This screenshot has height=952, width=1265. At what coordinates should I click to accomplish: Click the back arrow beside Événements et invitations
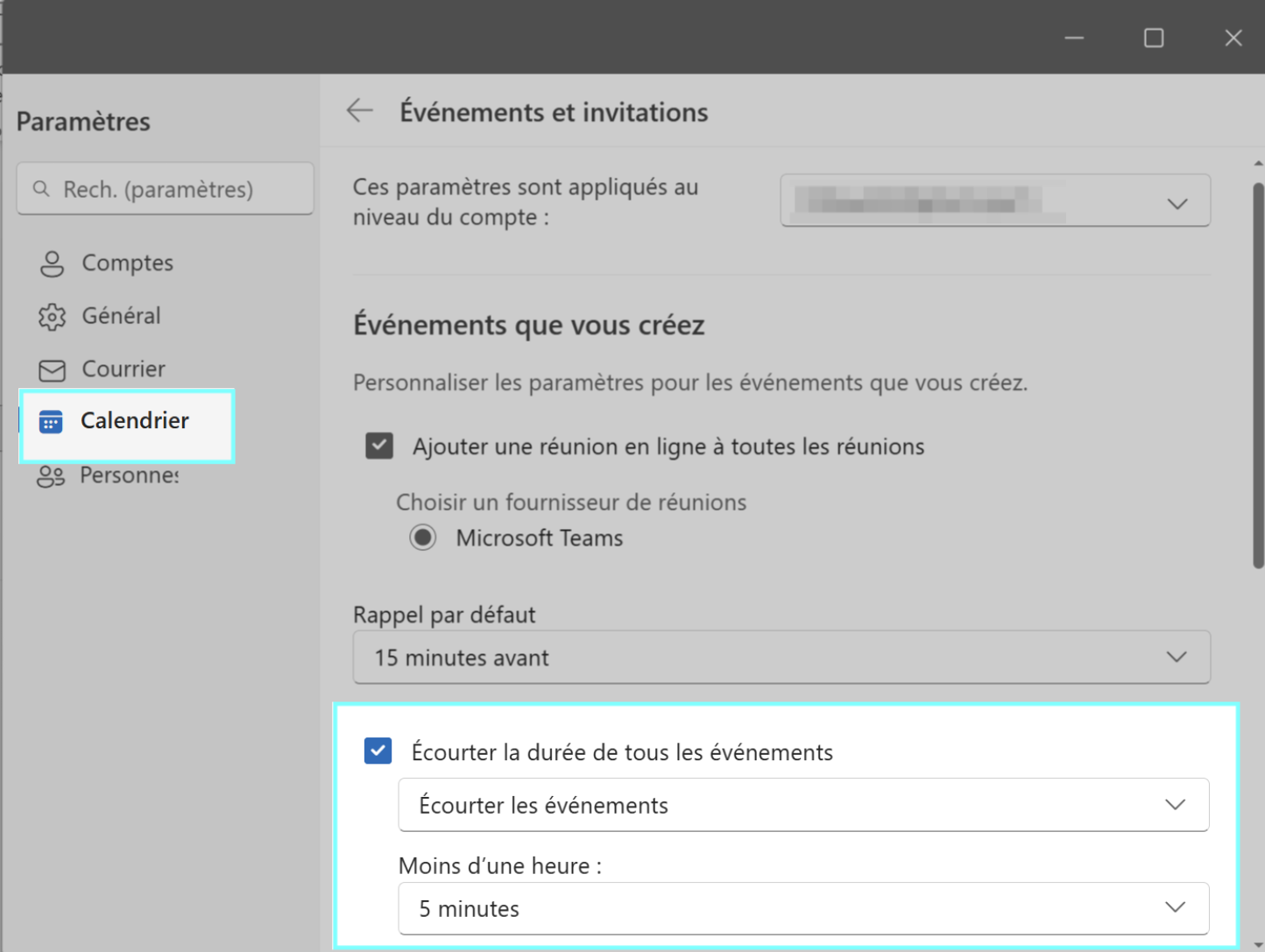[359, 111]
